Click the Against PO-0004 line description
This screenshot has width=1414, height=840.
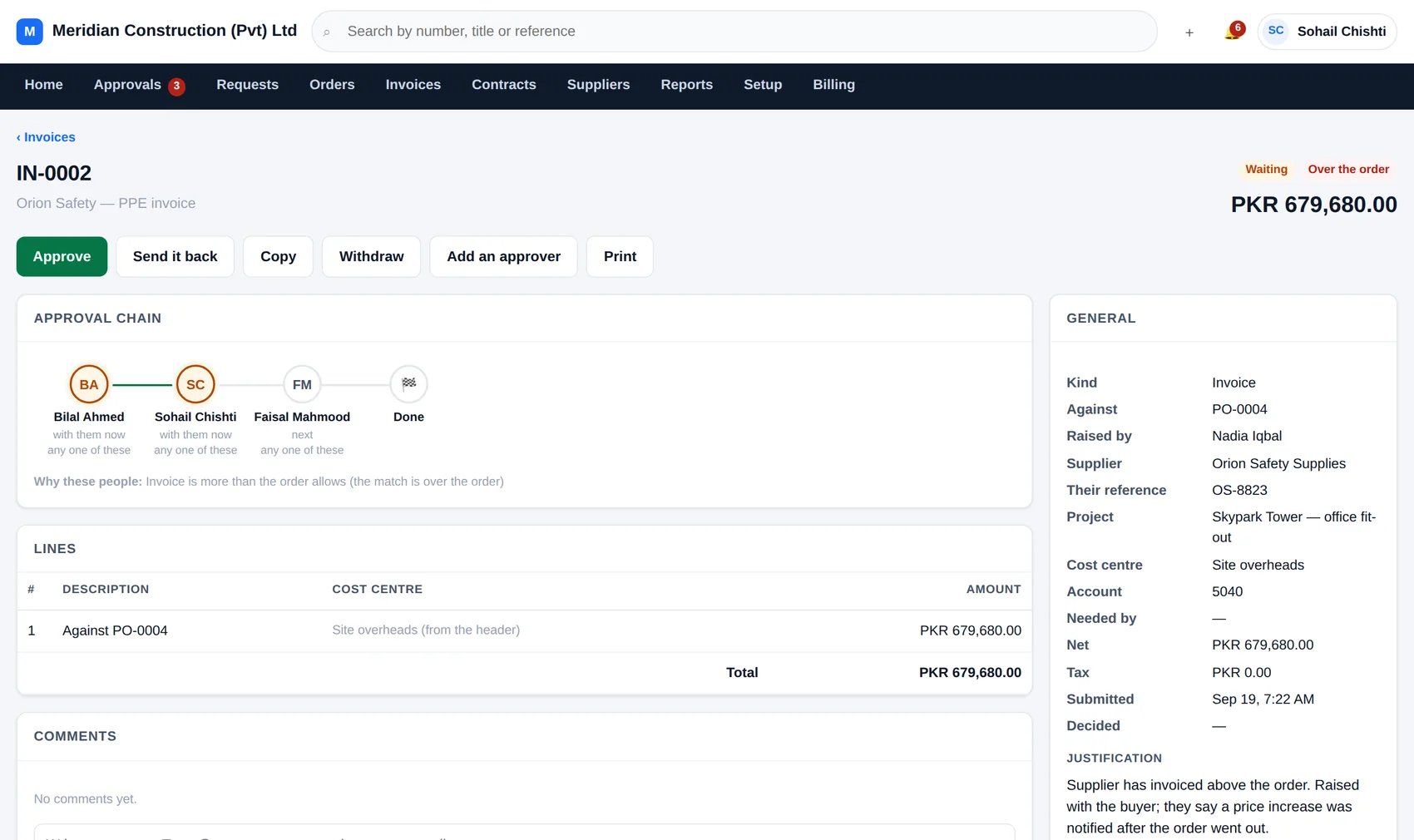coord(115,630)
